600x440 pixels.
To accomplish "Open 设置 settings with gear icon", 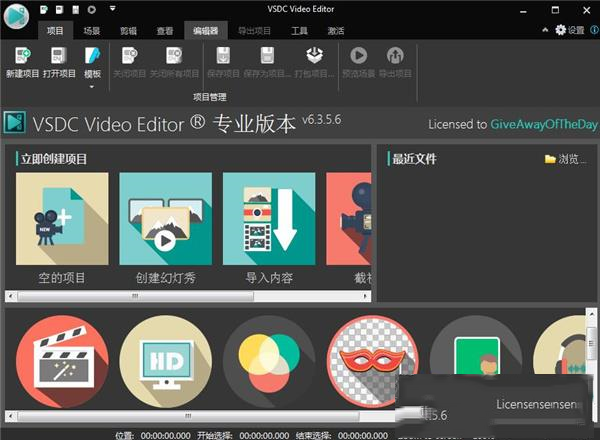I will tap(570, 30).
